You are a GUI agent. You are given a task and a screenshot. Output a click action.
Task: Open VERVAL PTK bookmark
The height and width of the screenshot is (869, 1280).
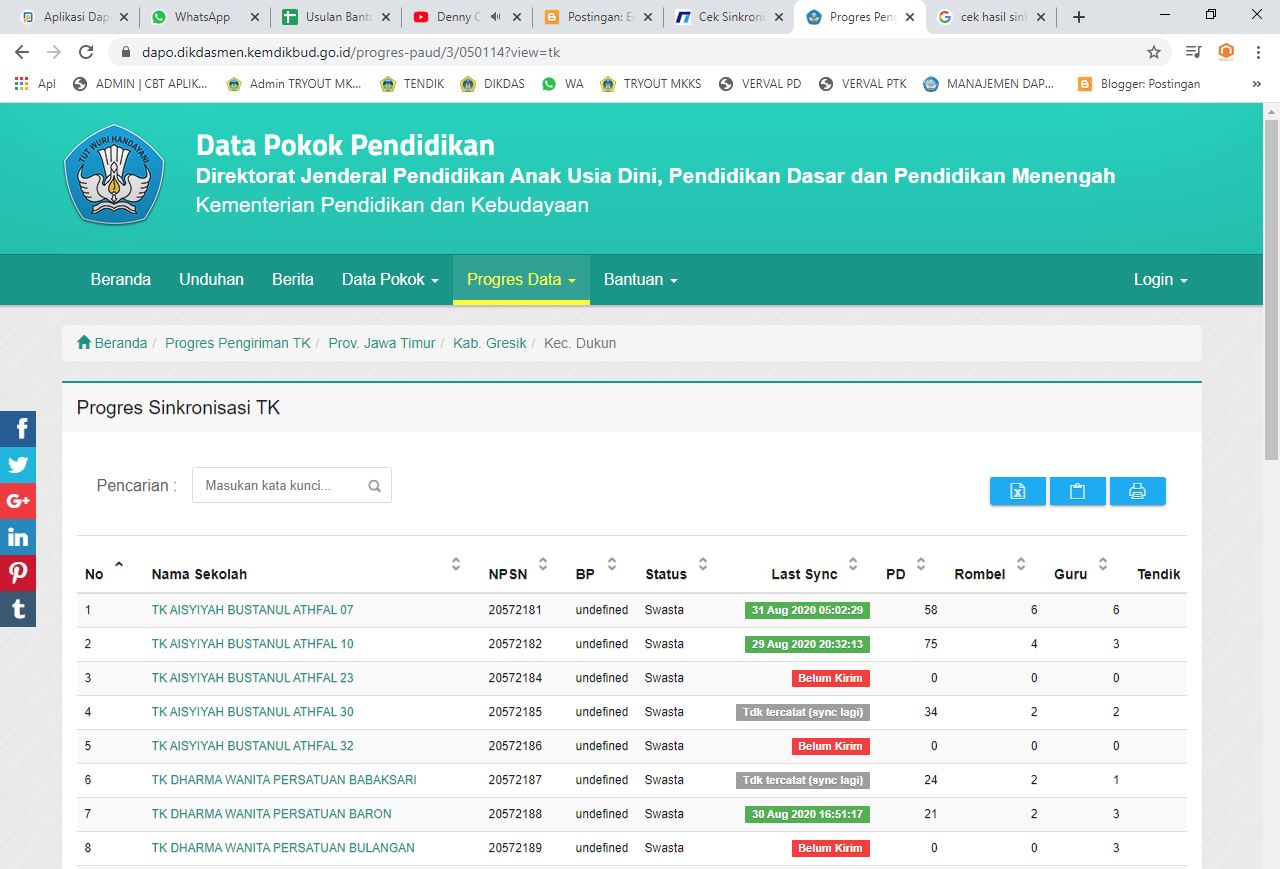click(862, 84)
